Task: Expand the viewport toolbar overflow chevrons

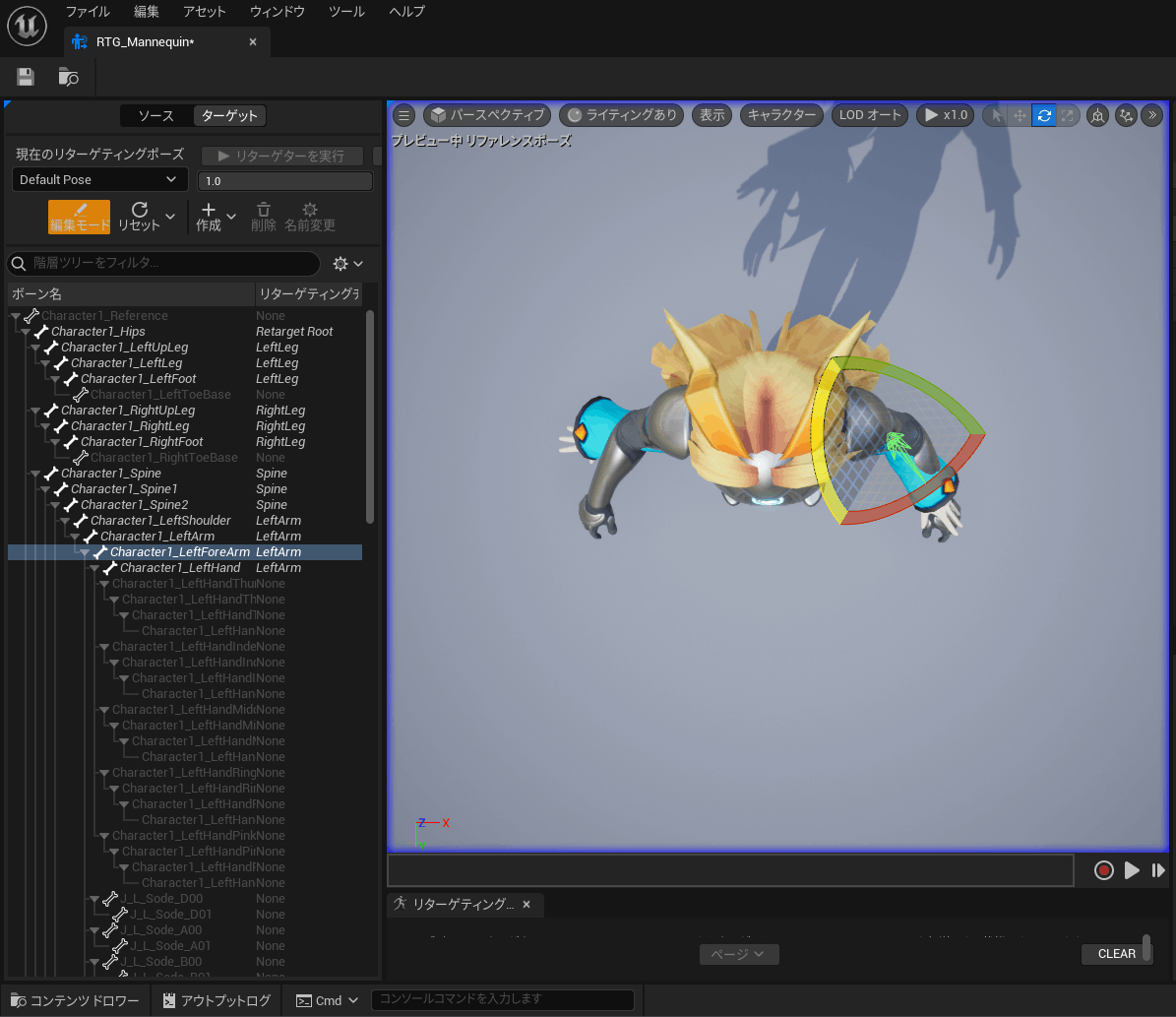Action: [1152, 115]
